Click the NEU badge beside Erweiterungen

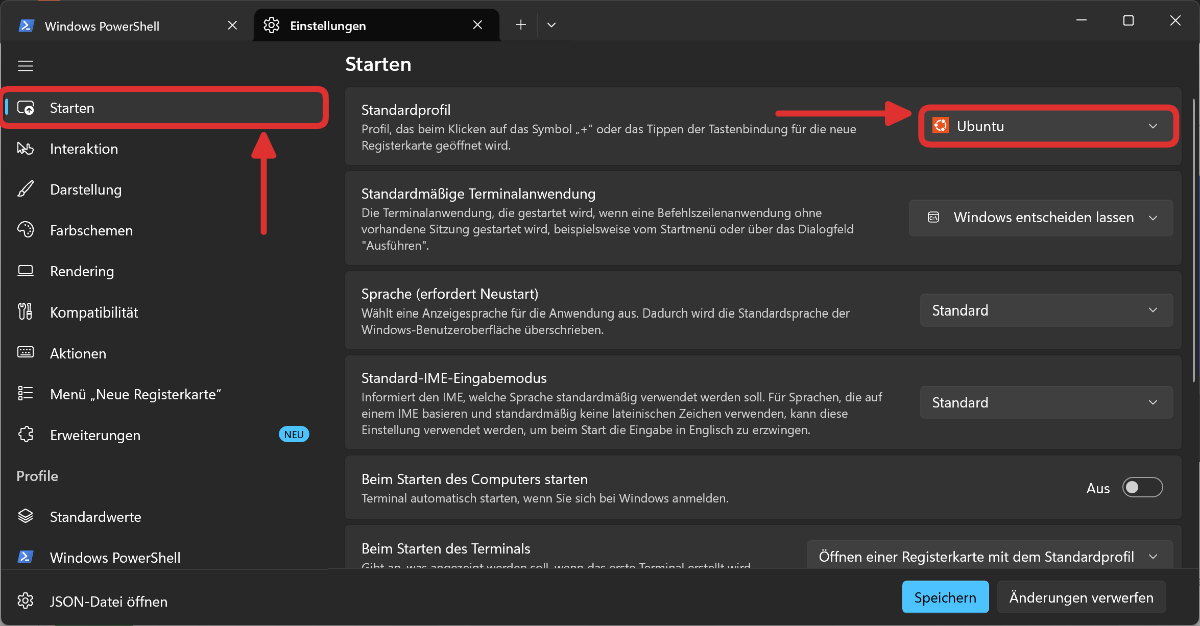click(294, 435)
